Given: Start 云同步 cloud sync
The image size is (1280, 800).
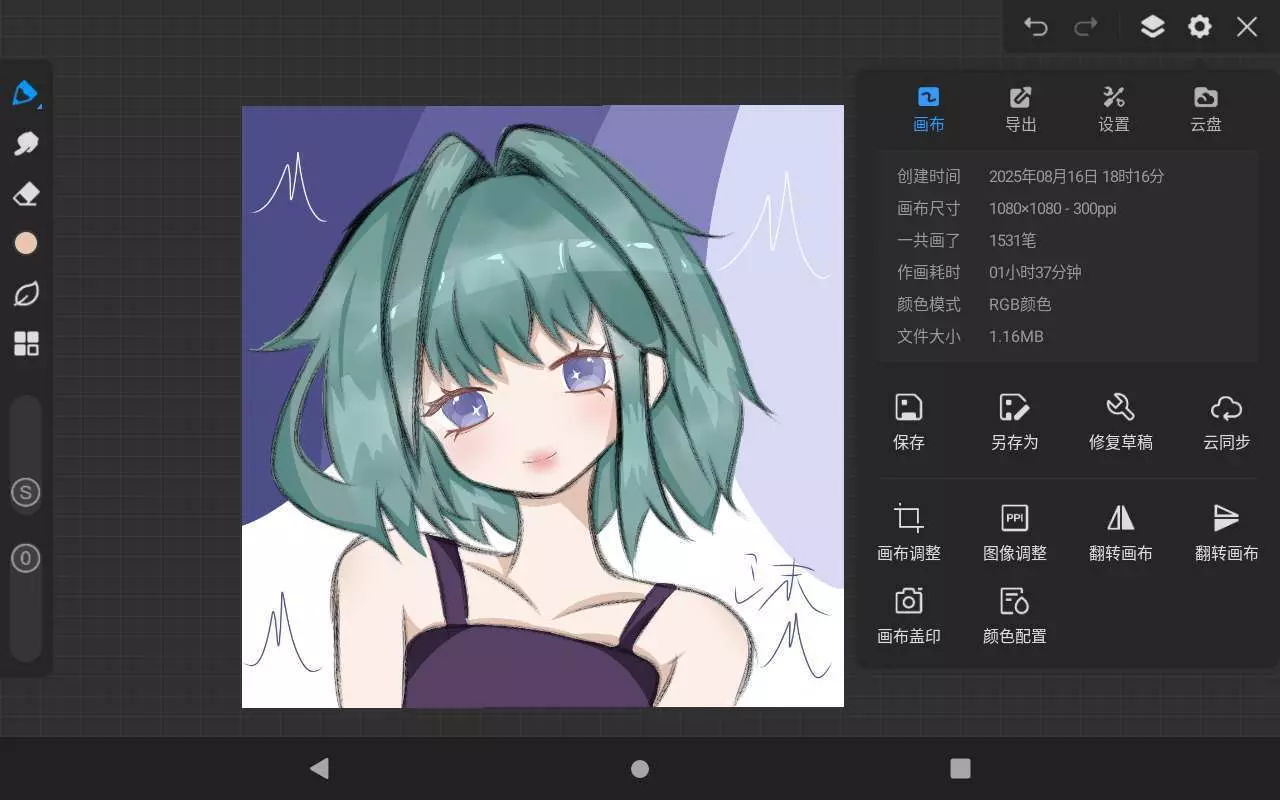Looking at the screenshot, I should (x=1226, y=421).
